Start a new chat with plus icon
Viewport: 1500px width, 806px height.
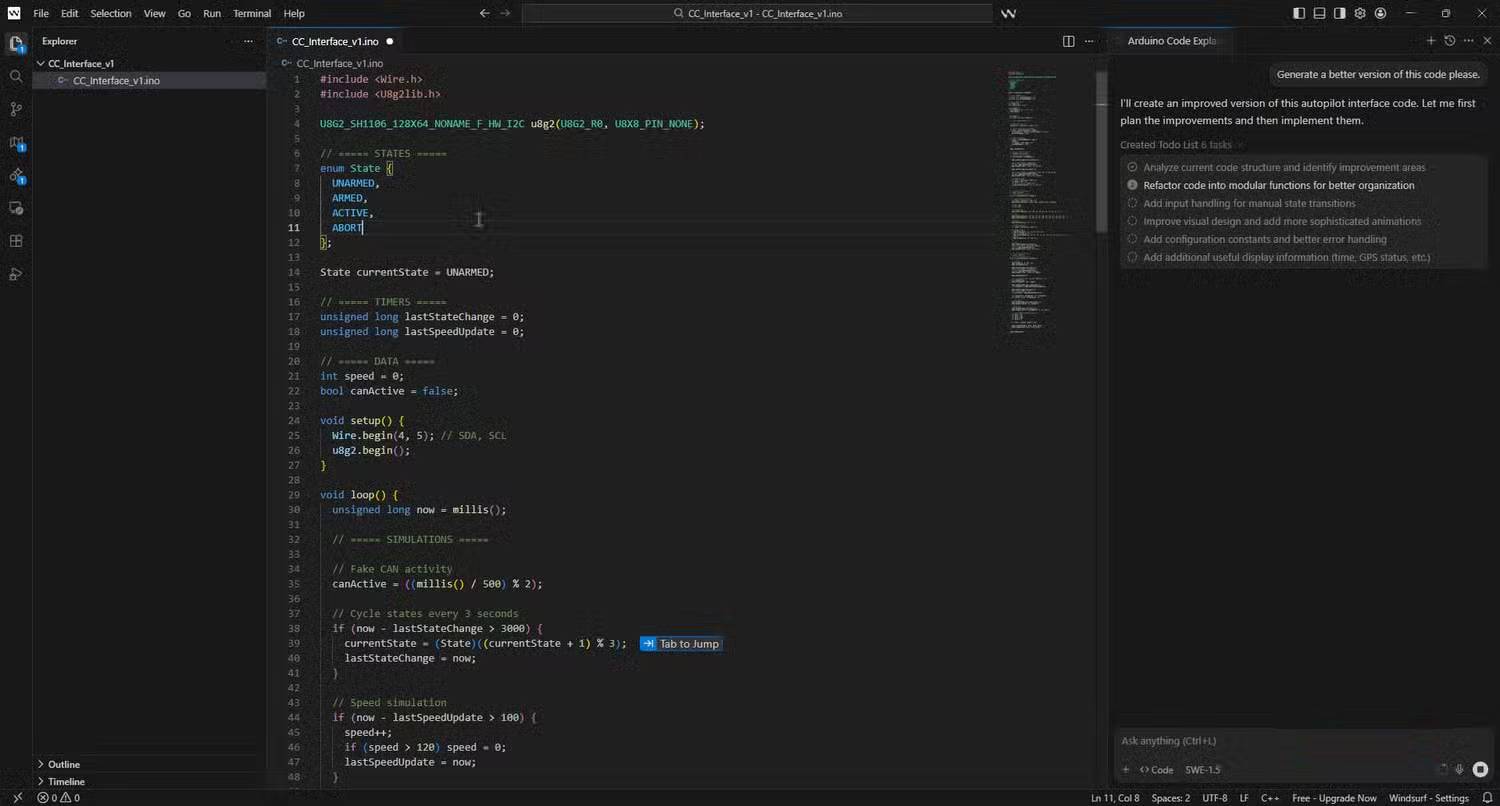pos(1430,41)
